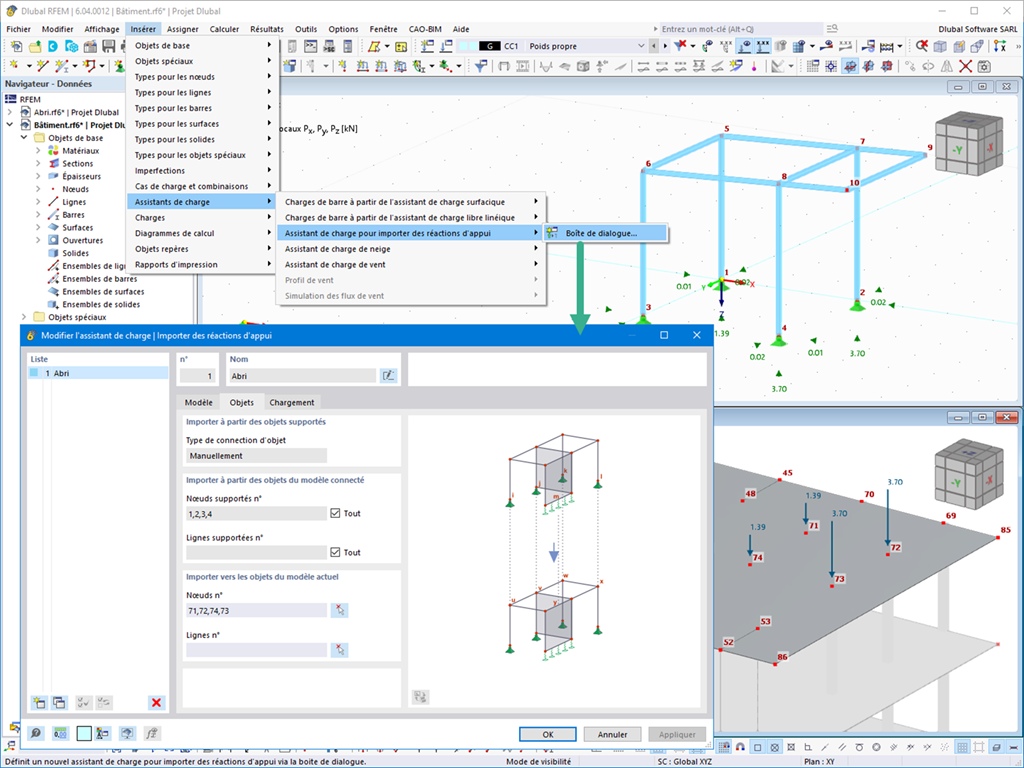Screen dimensions: 1024x768
Task: Click the red cross delete icon in toolbar
Action: (965, 66)
